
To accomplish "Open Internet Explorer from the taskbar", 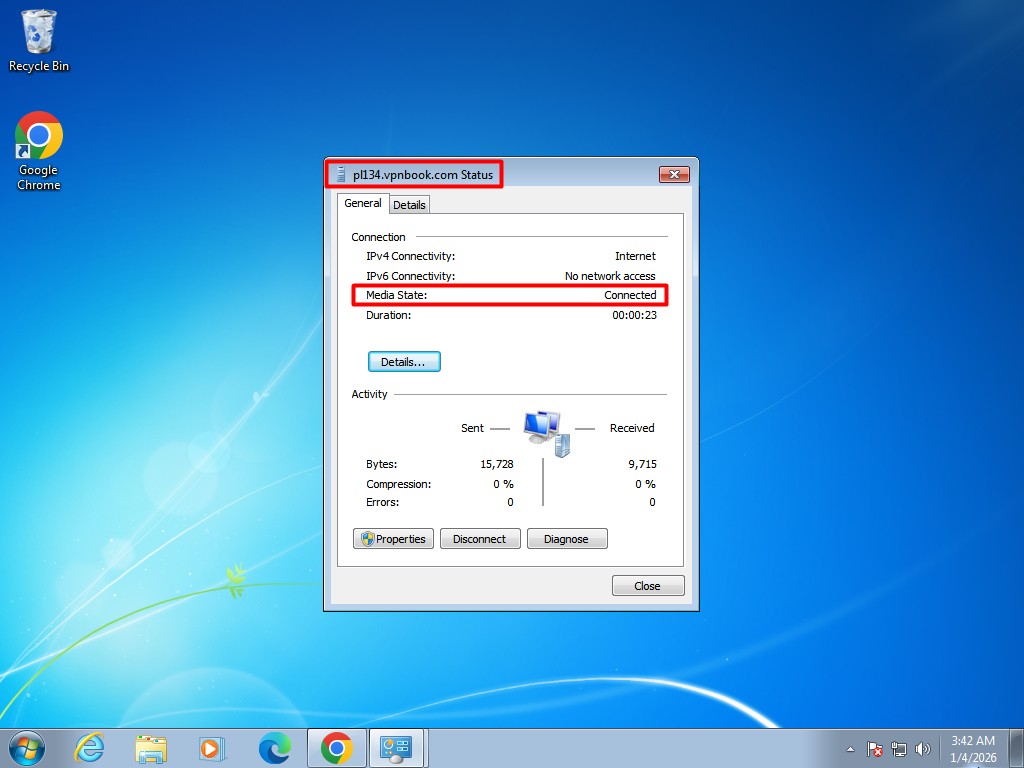I will point(88,748).
